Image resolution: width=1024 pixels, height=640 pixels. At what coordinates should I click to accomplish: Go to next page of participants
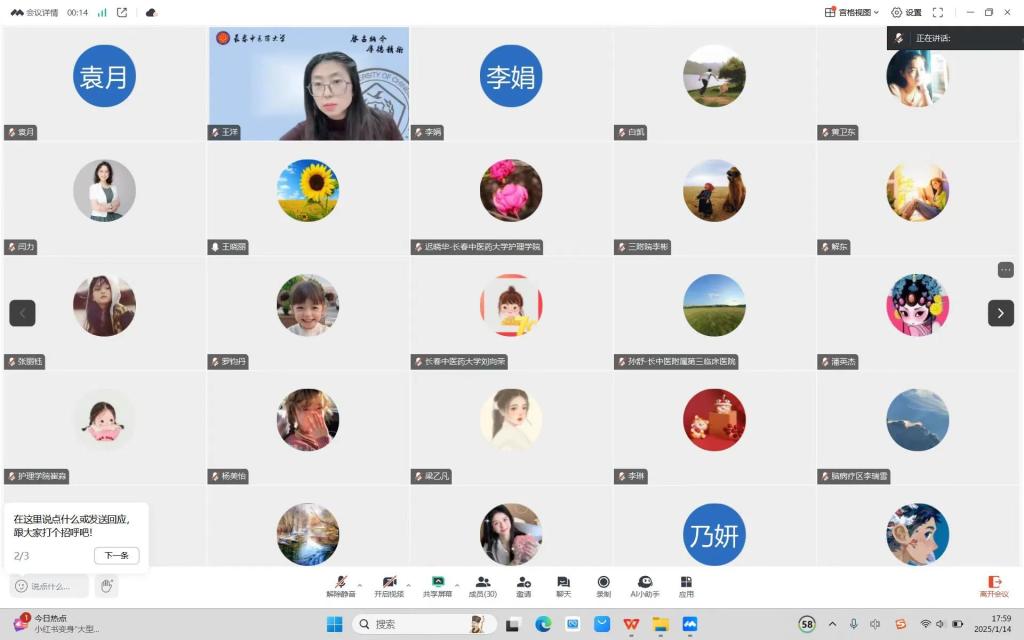[1001, 313]
